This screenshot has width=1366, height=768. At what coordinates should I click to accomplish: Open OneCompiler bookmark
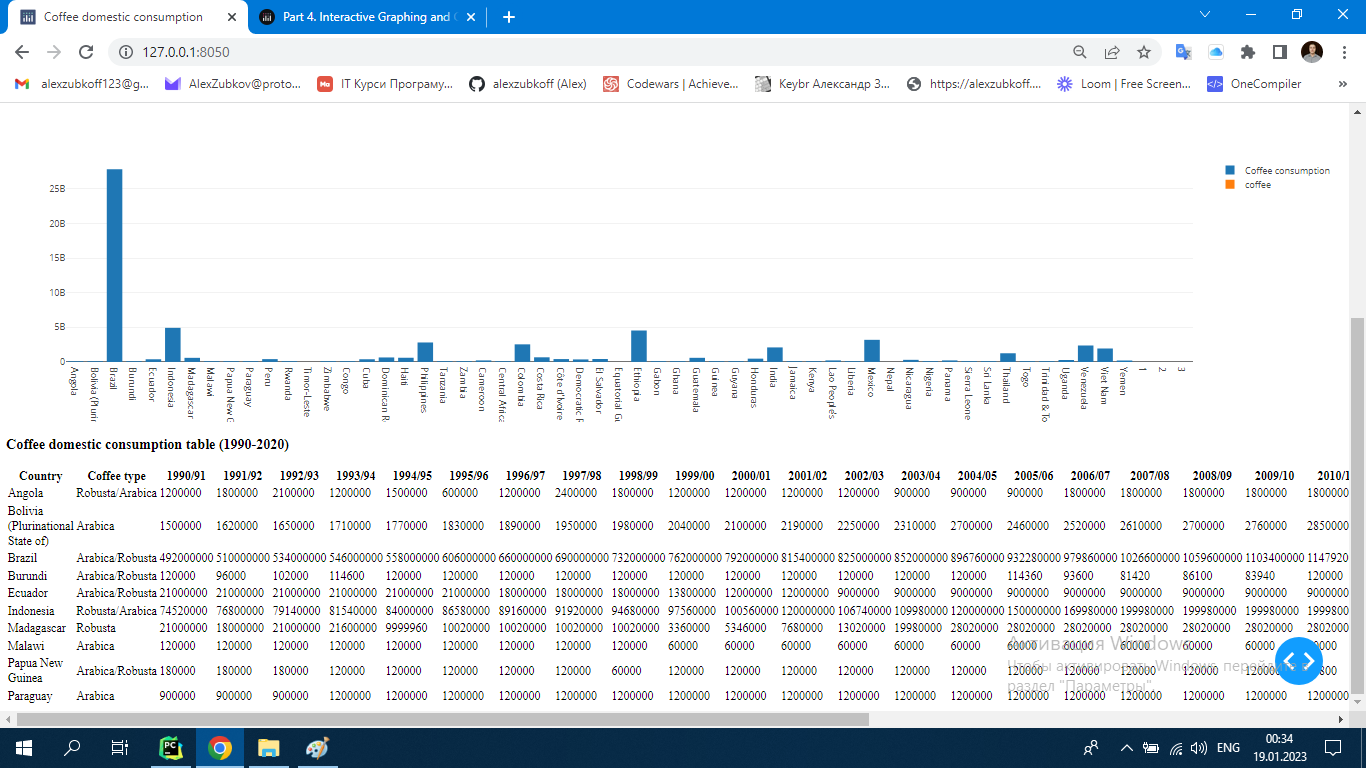click(1255, 84)
